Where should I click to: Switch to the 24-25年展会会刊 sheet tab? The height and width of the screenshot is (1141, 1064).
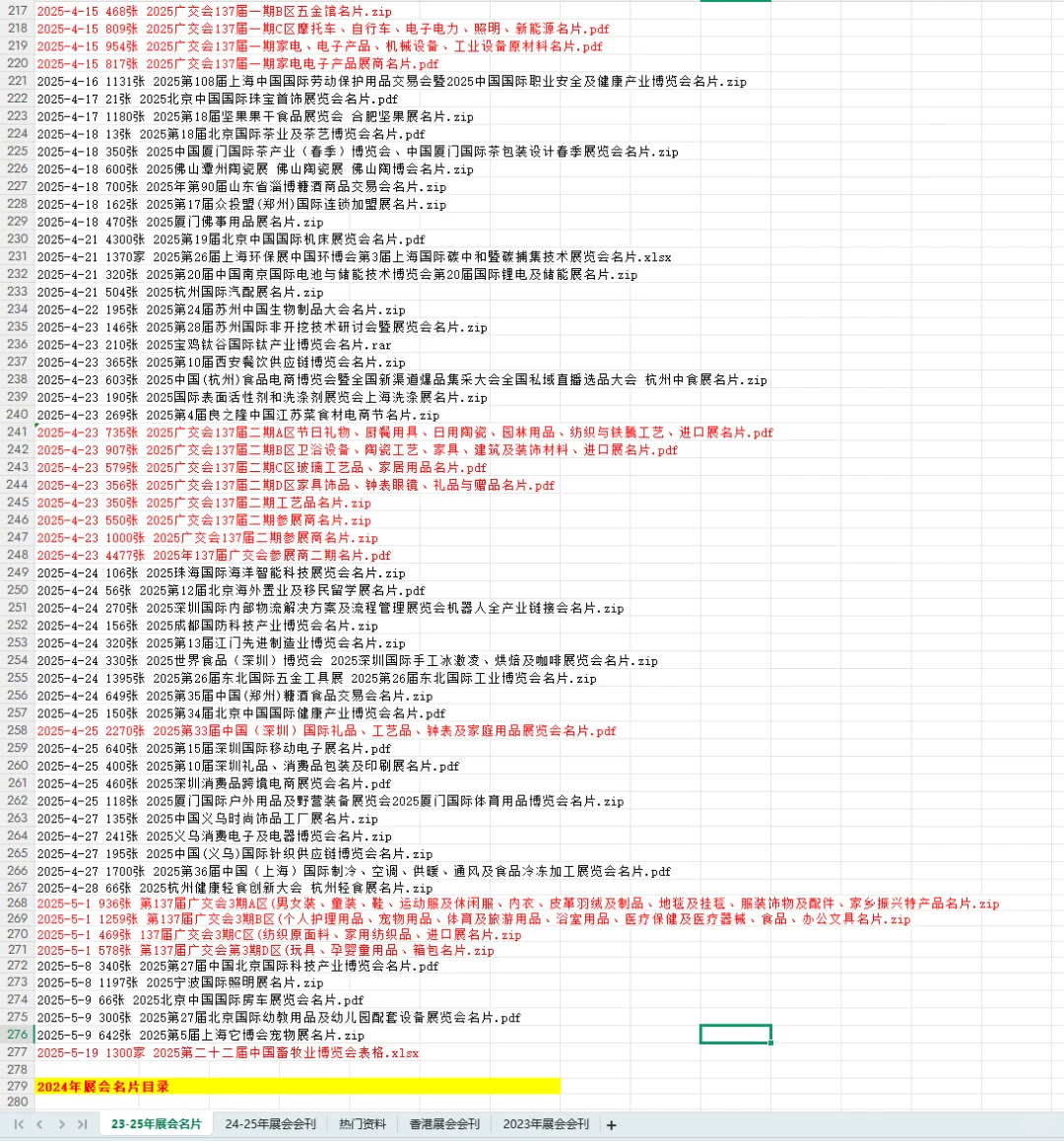[x=271, y=1124]
